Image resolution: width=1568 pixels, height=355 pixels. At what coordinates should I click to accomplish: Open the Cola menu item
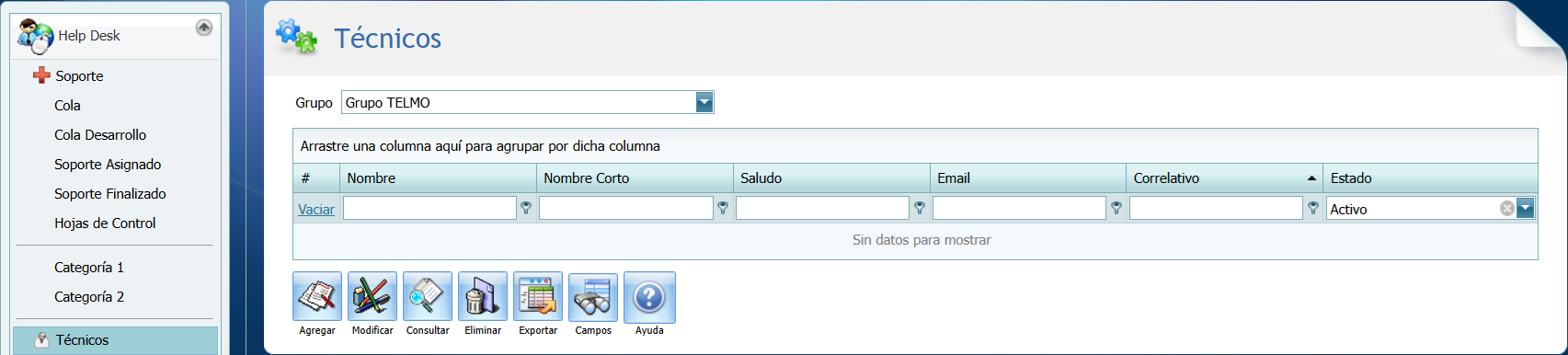(67, 106)
